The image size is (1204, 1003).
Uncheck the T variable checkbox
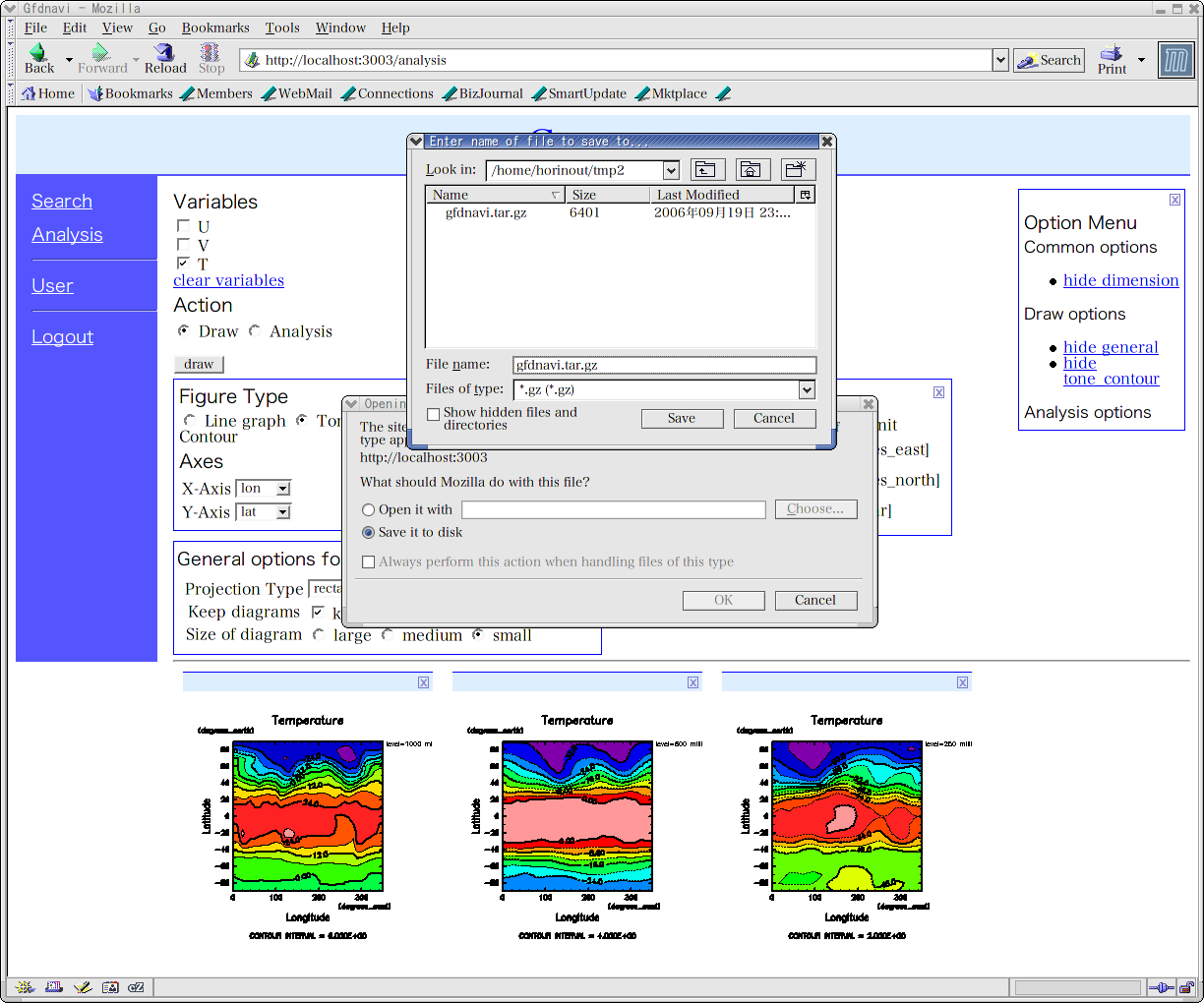(184, 264)
